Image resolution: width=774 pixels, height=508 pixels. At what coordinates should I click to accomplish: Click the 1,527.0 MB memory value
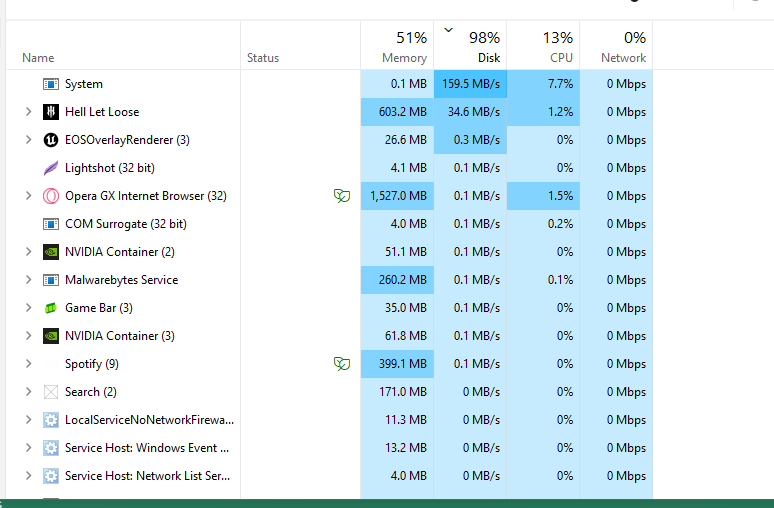point(398,196)
